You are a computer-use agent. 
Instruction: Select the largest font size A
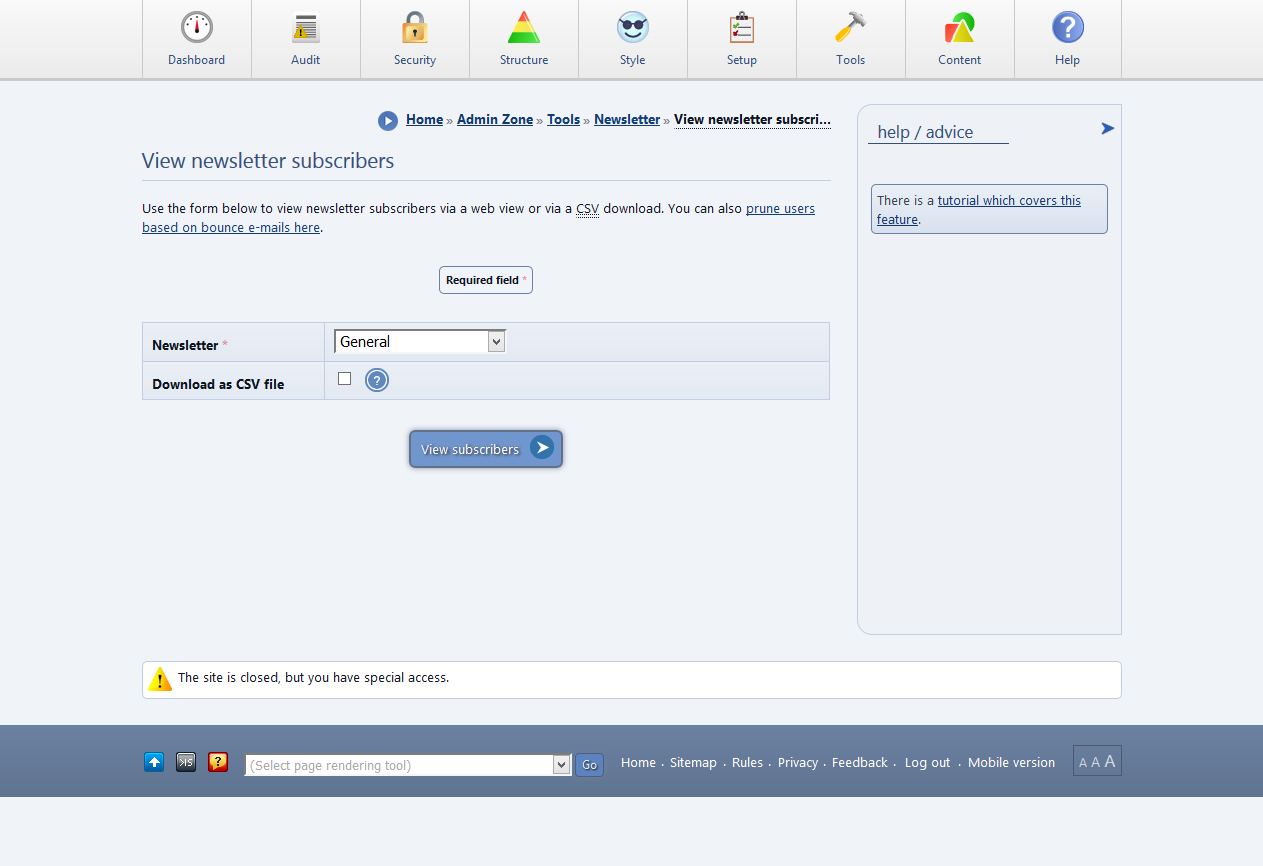(x=1110, y=761)
